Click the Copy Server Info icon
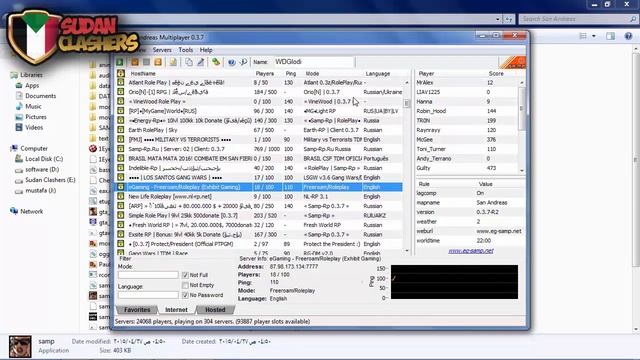 (x=189, y=62)
